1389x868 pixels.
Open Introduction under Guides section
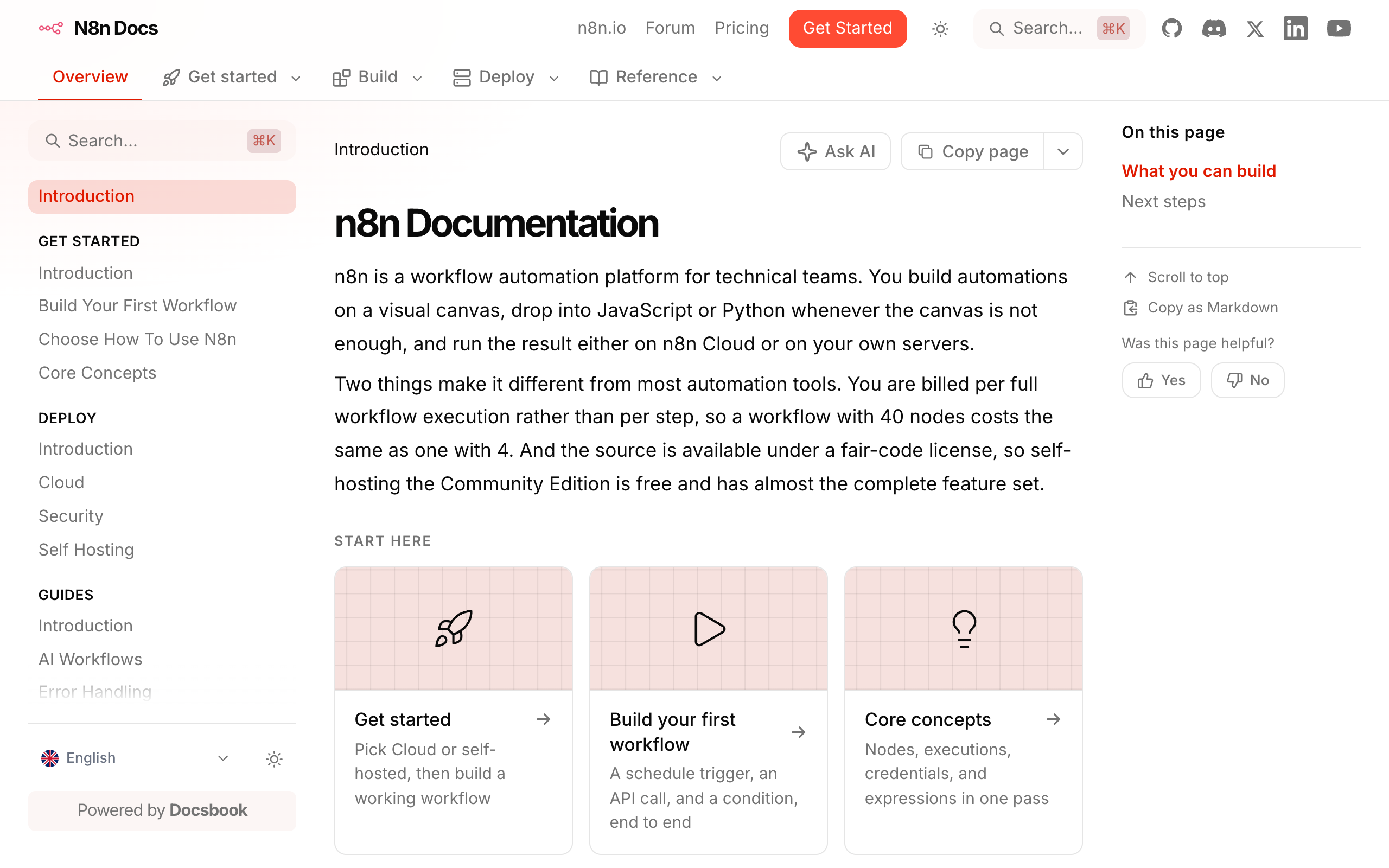[x=86, y=625]
